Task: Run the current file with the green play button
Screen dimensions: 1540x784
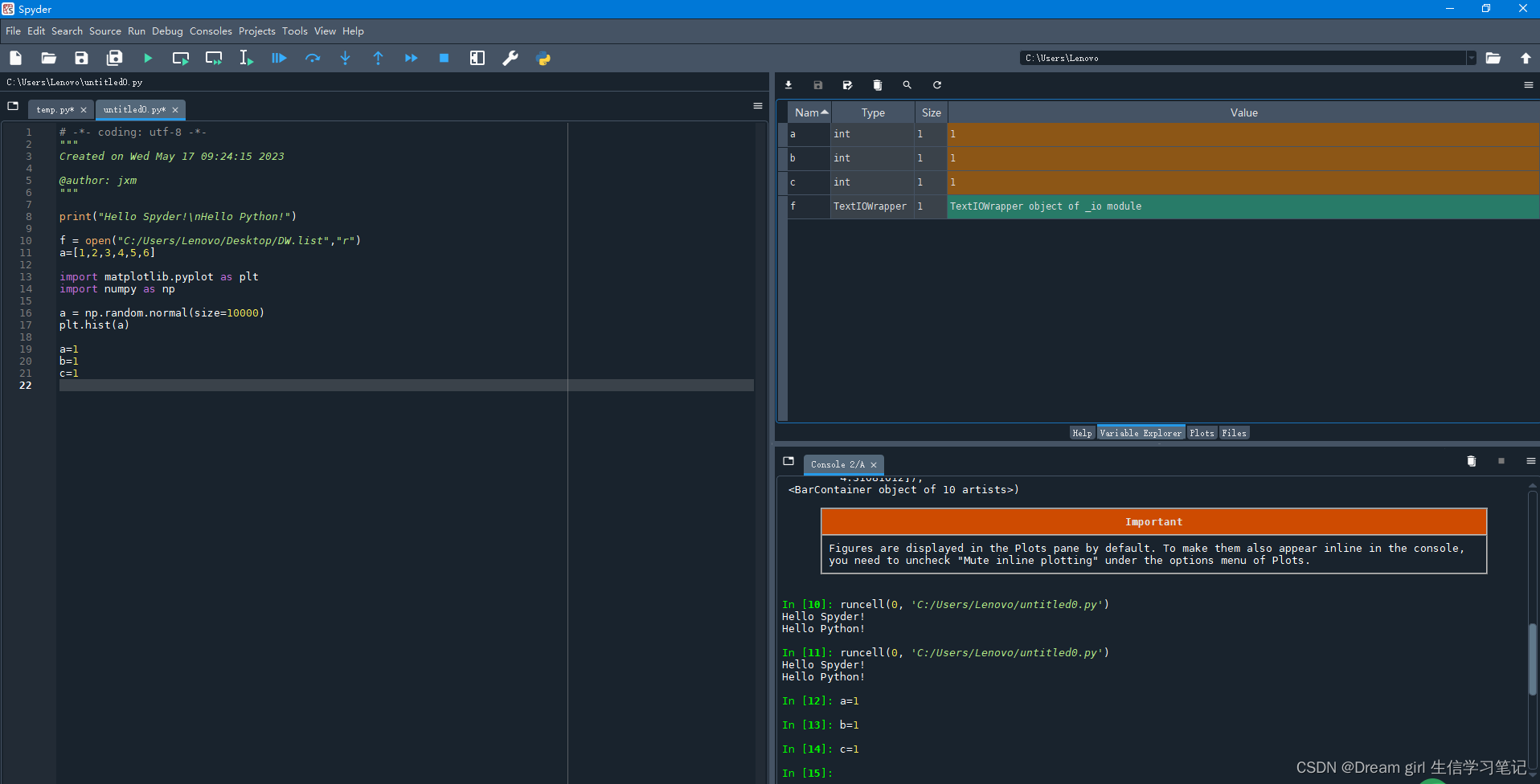Action: pos(148,58)
